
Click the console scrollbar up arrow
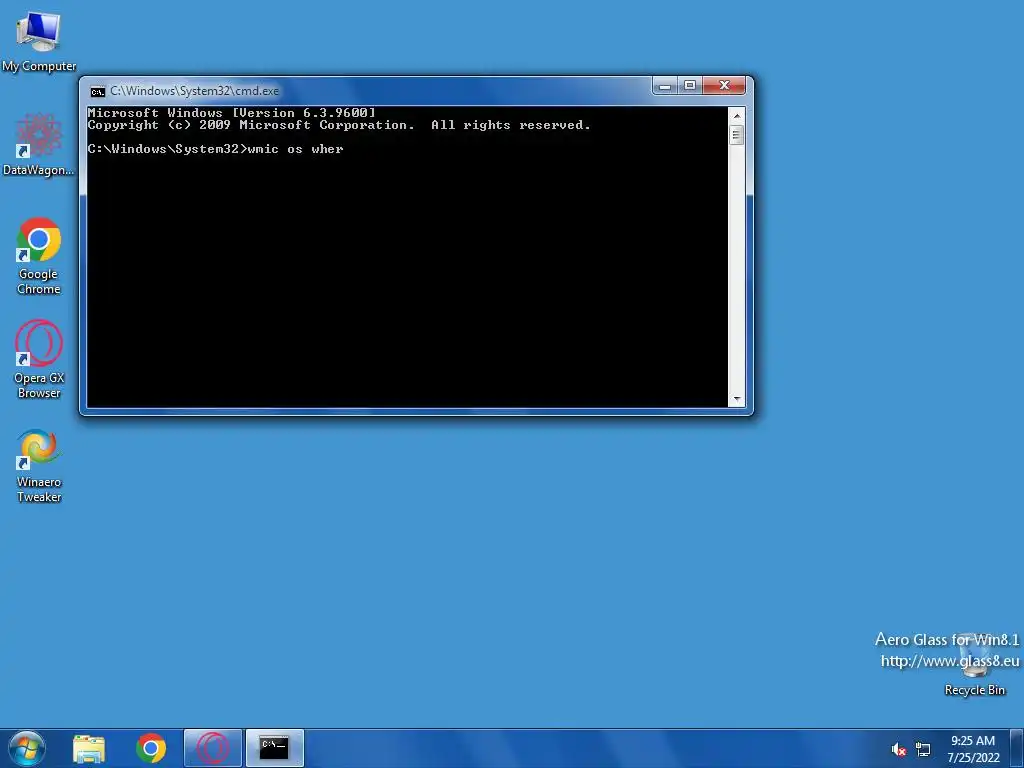click(x=737, y=116)
